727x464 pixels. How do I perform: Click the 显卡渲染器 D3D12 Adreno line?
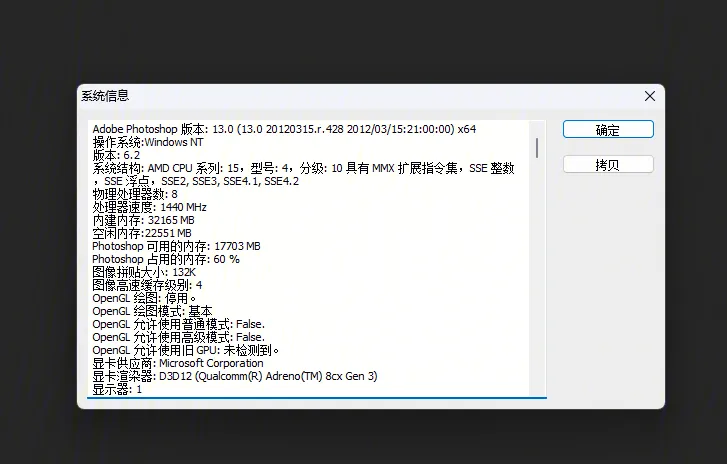pyautogui.click(x=235, y=376)
